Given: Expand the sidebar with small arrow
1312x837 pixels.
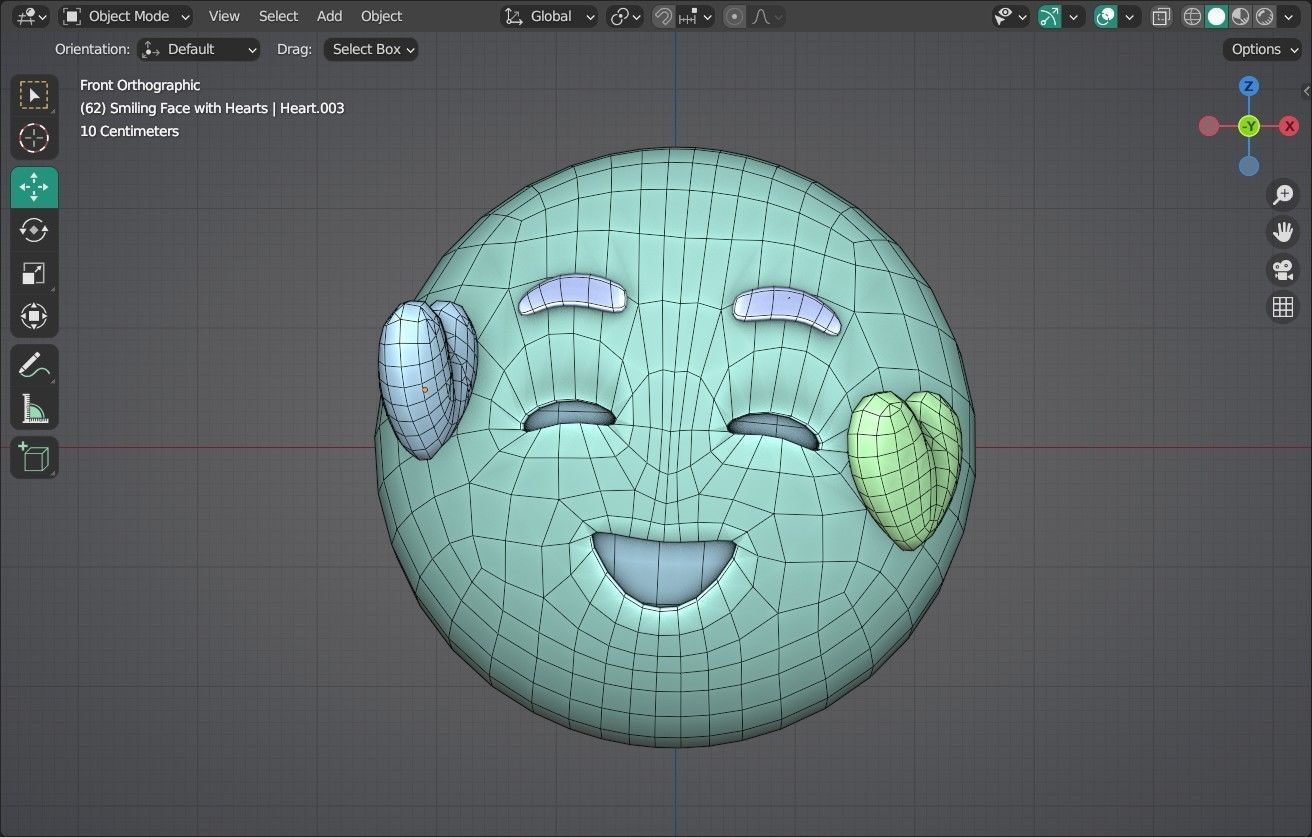Looking at the screenshot, I should point(1306,91).
